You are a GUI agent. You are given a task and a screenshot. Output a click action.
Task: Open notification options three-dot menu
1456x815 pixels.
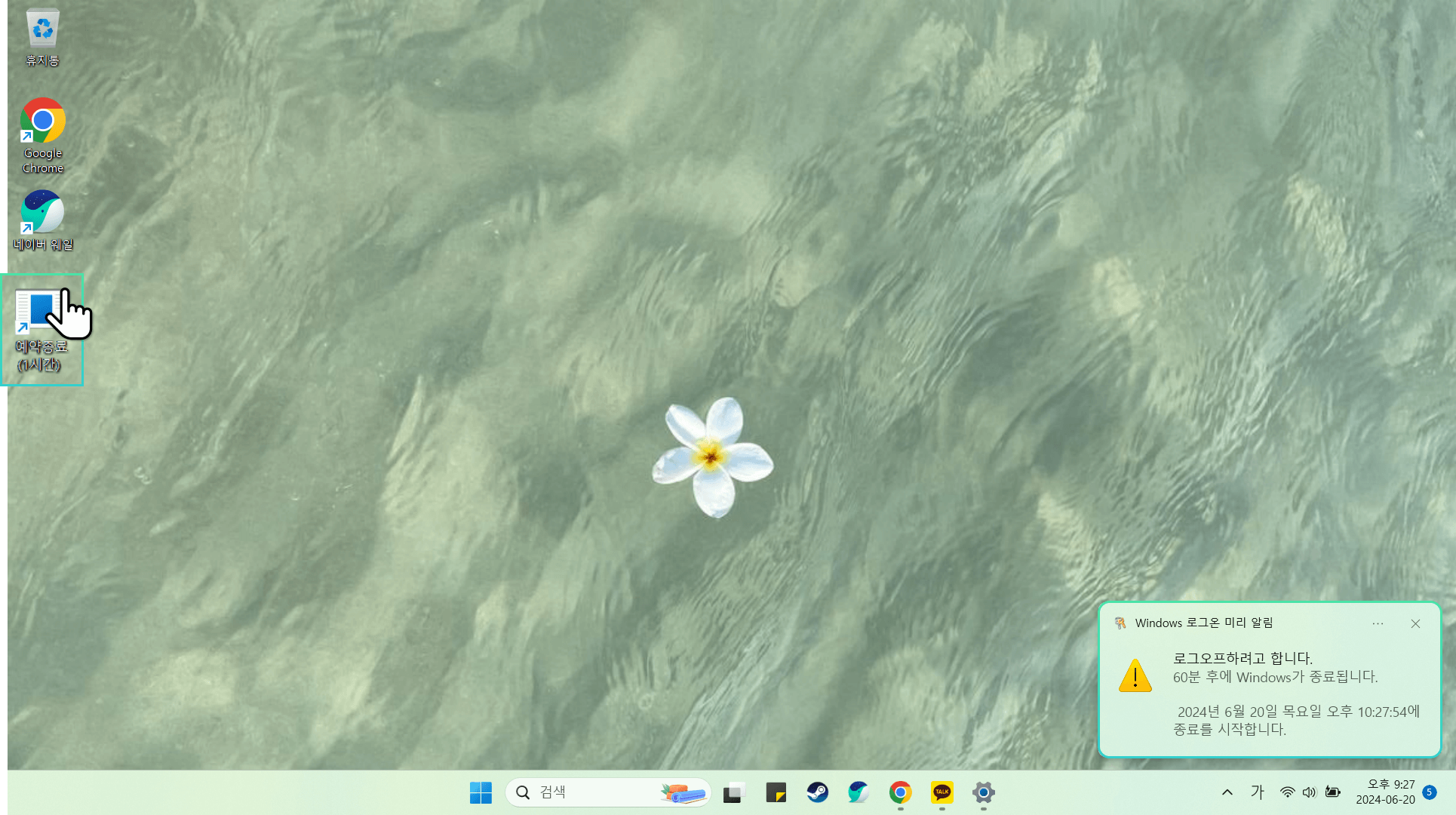click(x=1378, y=623)
